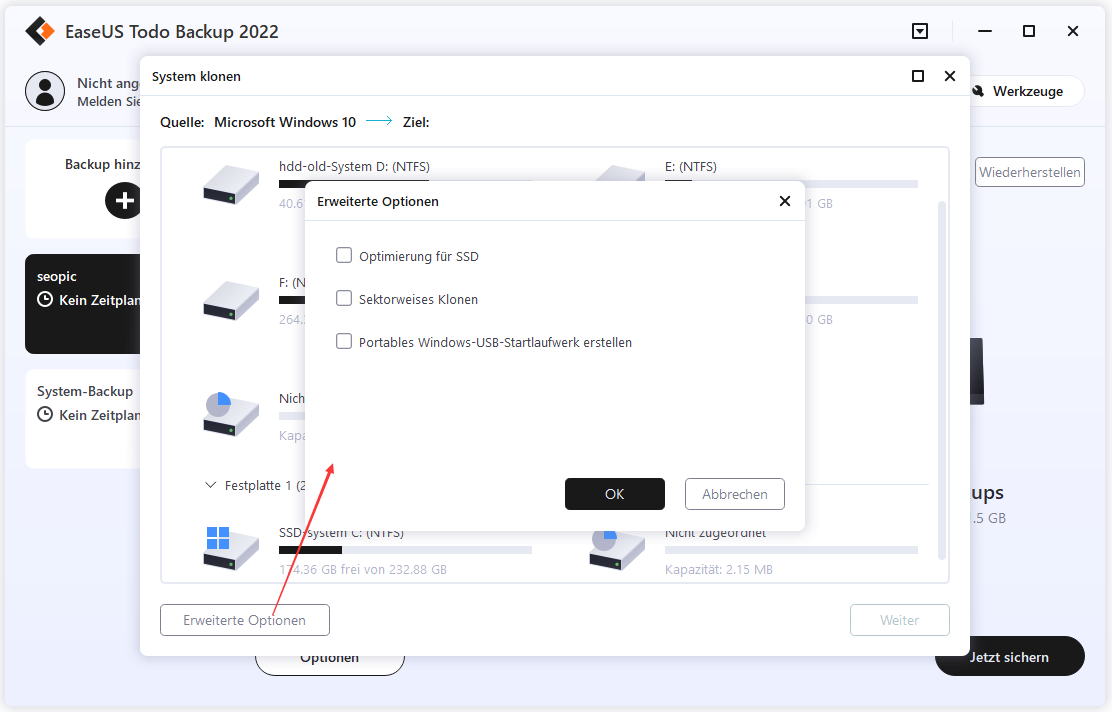Click the Wiederherstellen button
Viewport: 1112px width, 712px height.
[x=1030, y=172]
